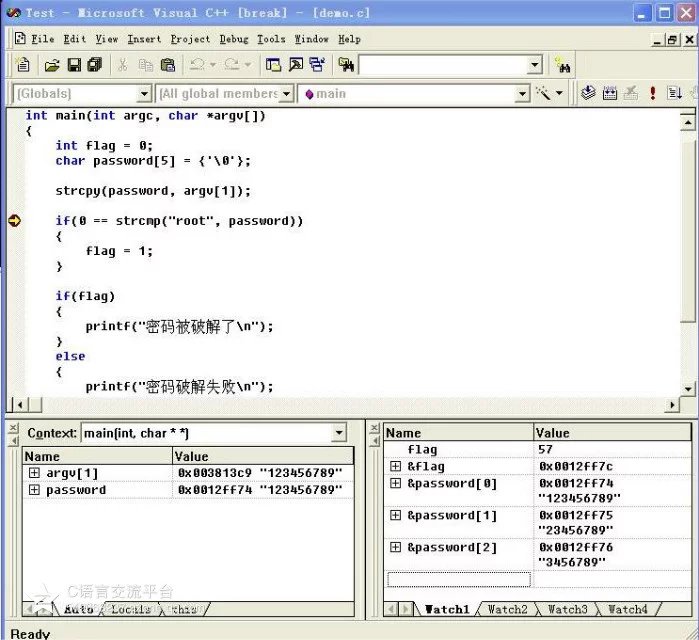
Task: Click the horizontal scroll left arrow
Action: click(x=20, y=405)
